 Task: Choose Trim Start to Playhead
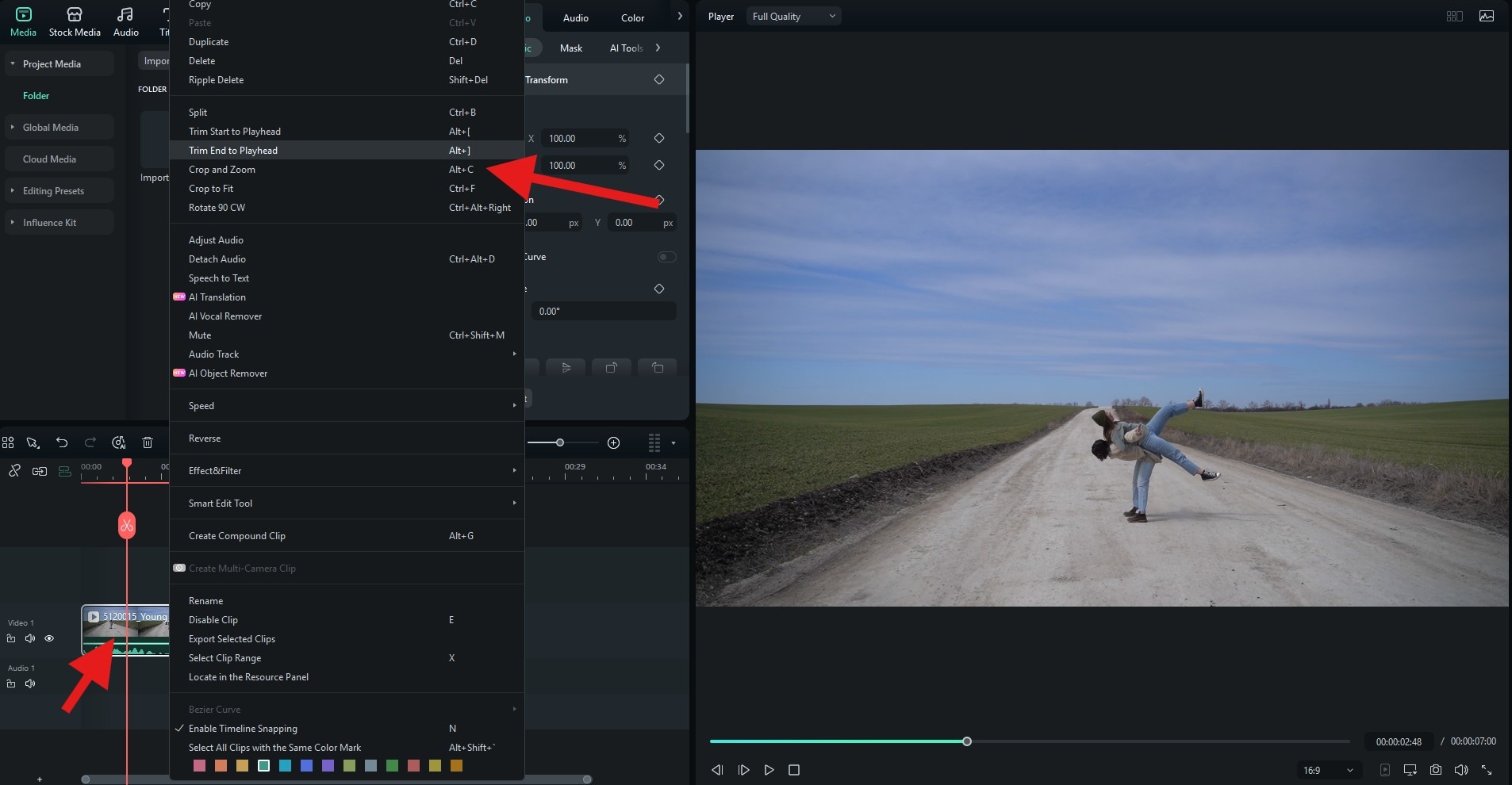(347, 131)
